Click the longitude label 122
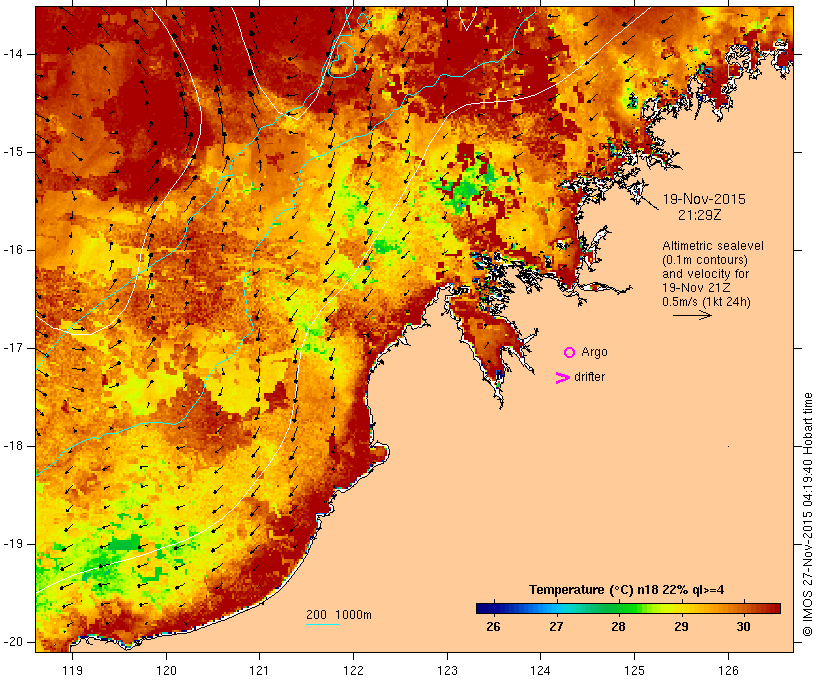Viewport: 820px width, 680px height. tap(354, 670)
